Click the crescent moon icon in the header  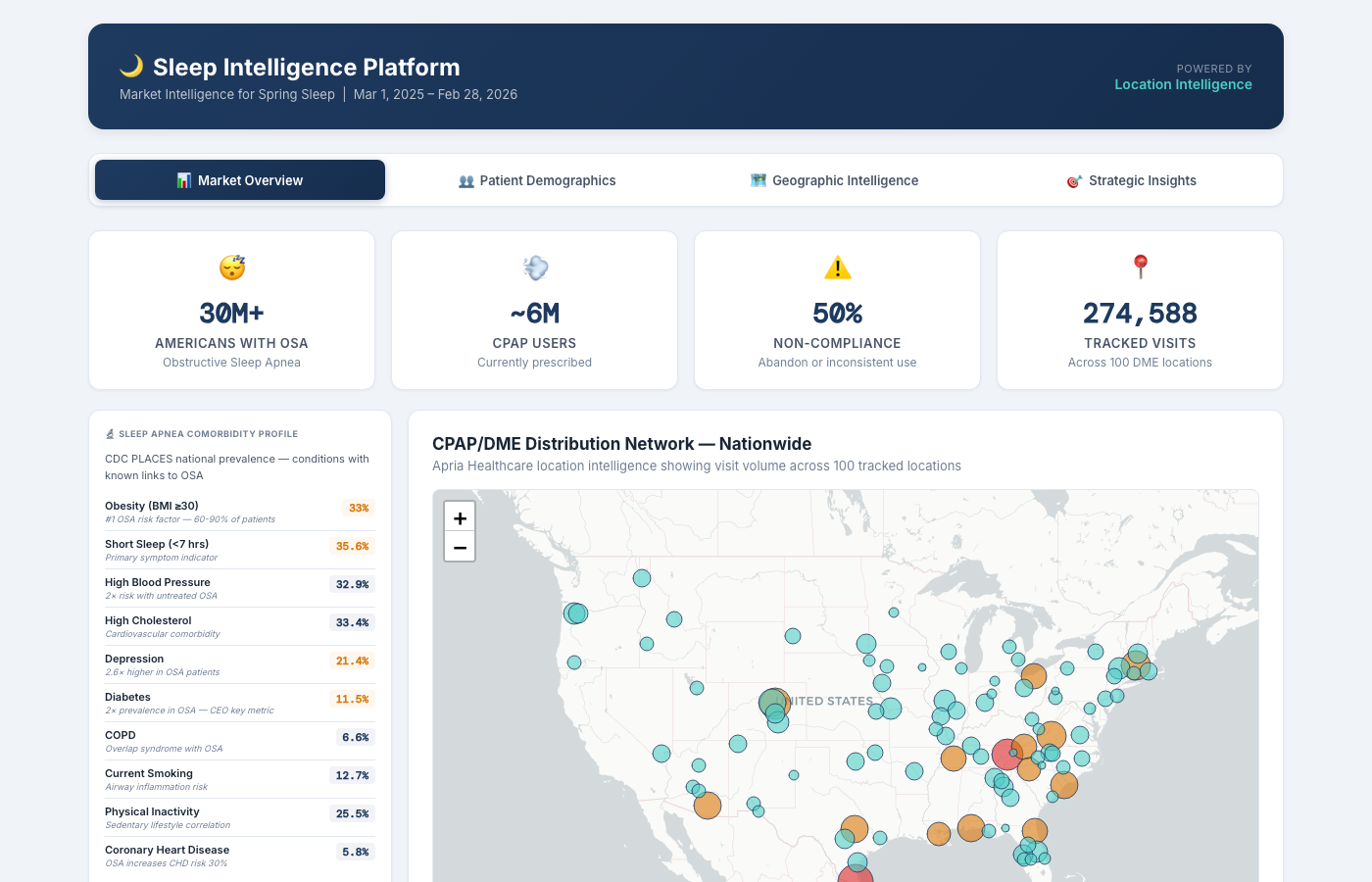point(133,67)
